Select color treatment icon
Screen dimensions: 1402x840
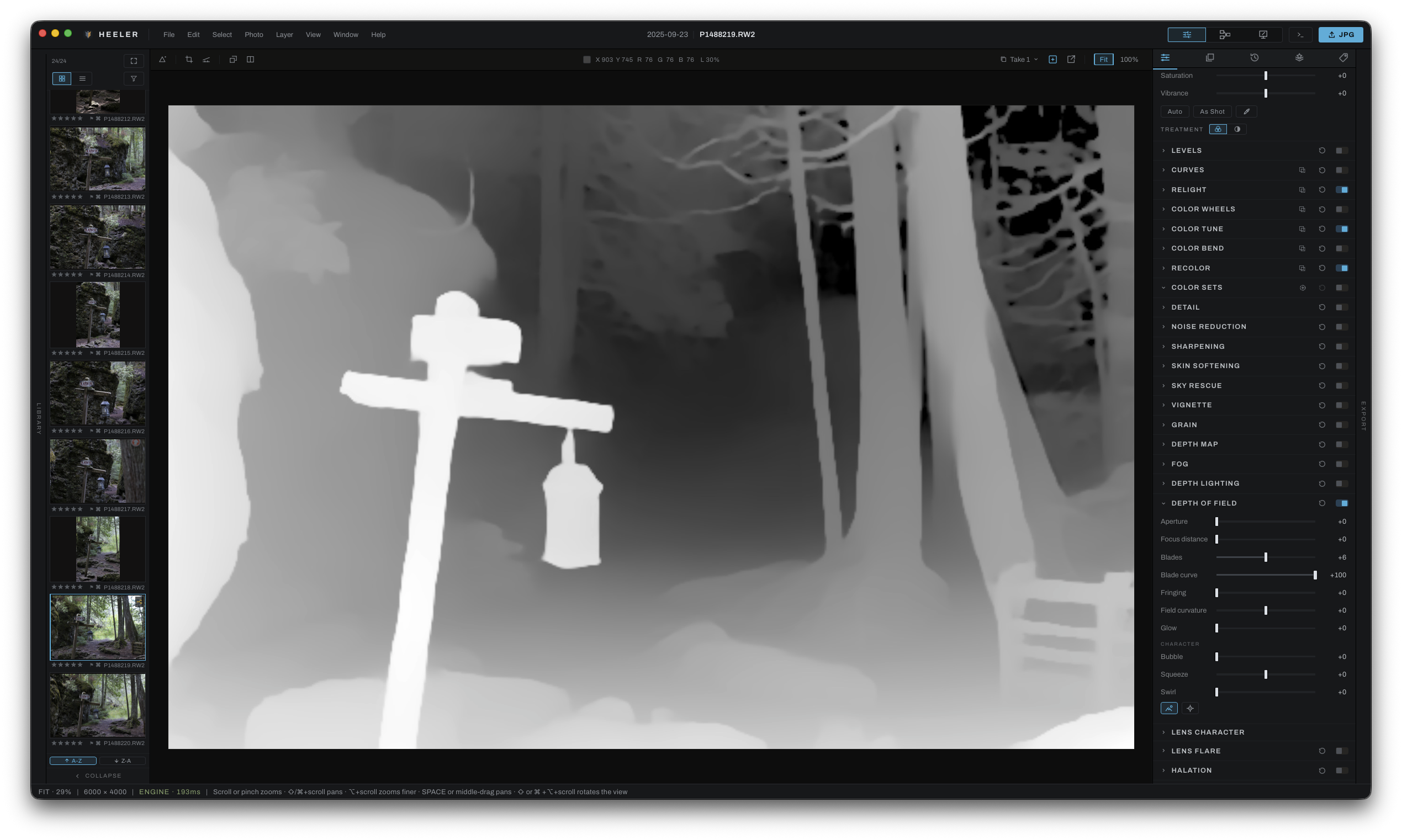point(1218,129)
